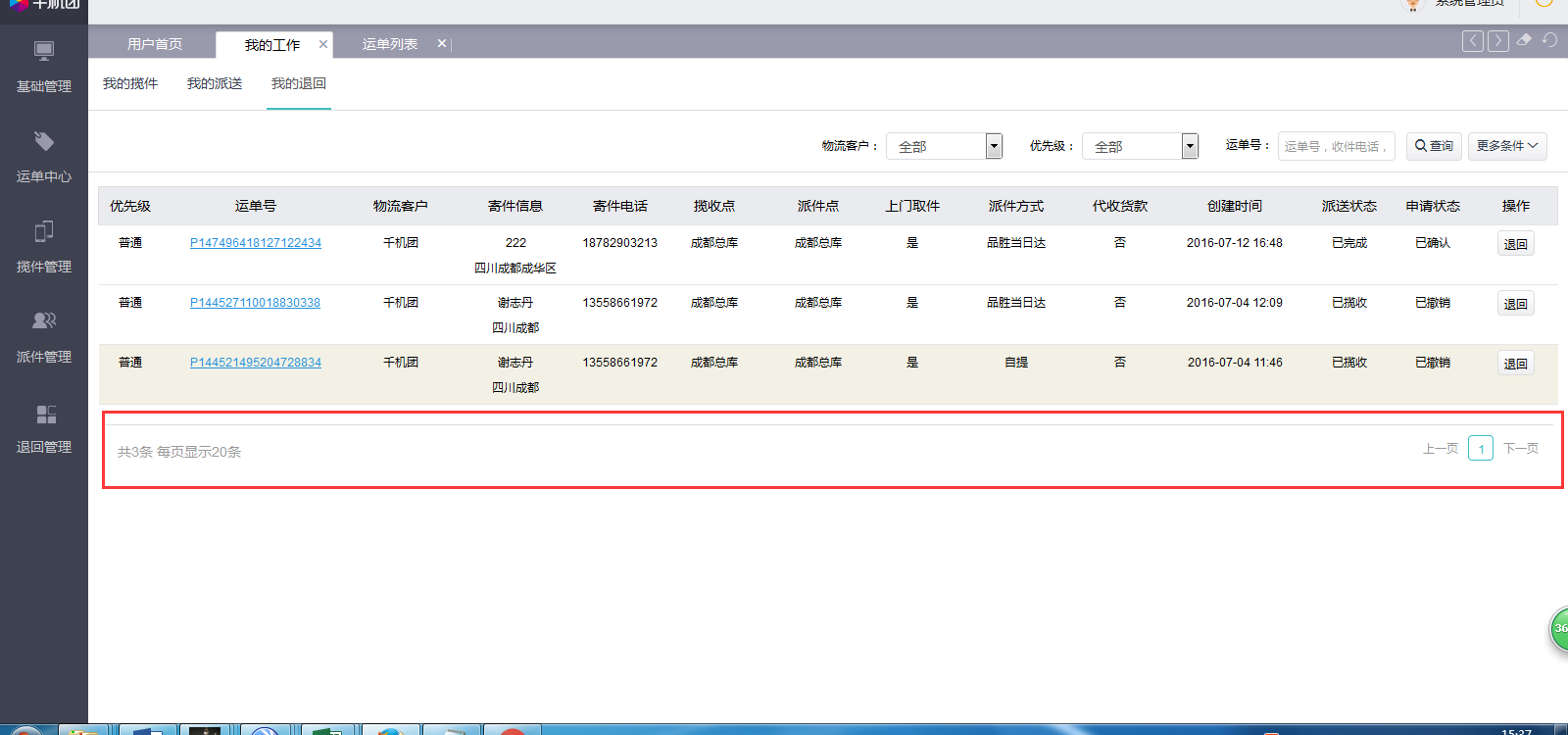This screenshot has width=1568, height=735.
Task: Open 基础管理 in the sidebar
Action: pyautogui.click(x=44, y=67)
